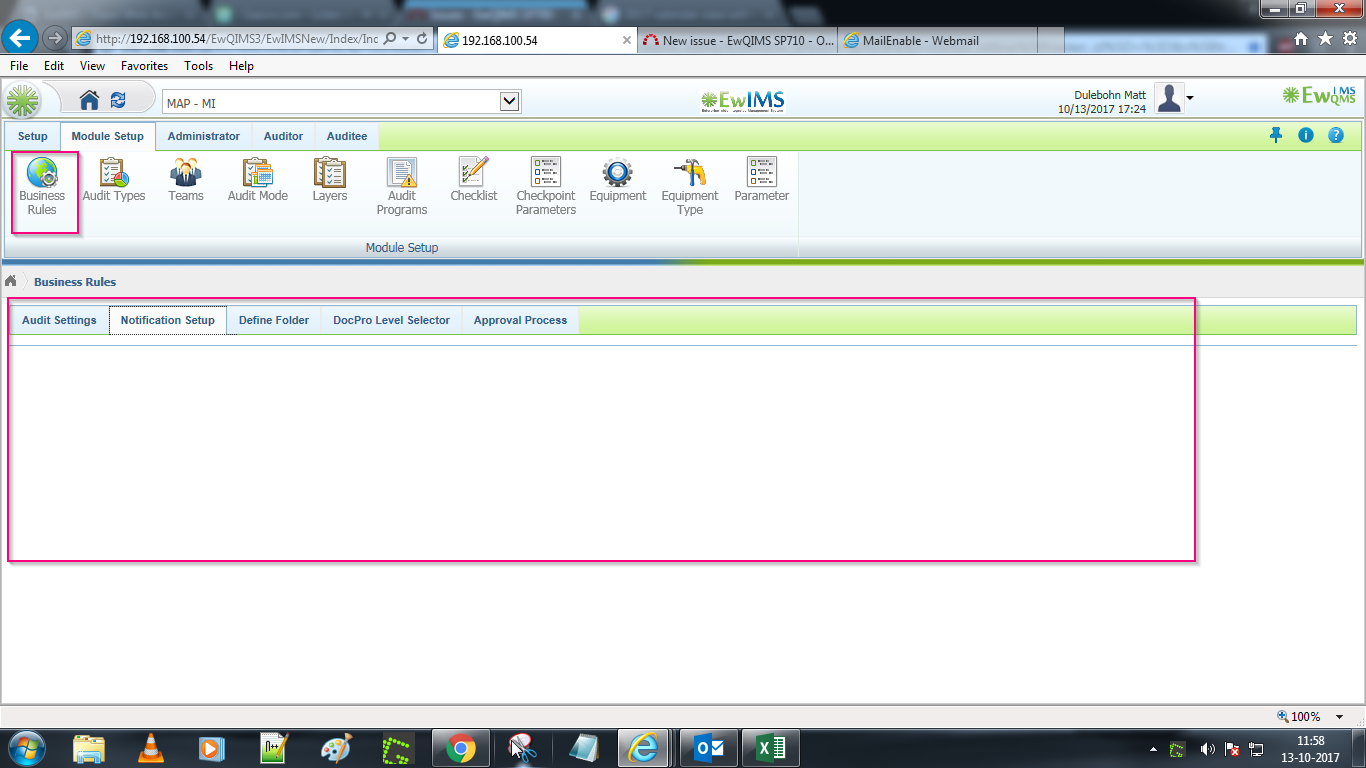Open Equipment gear icon
This screenshot has width=1366, height=768.
tap(618, 181)
